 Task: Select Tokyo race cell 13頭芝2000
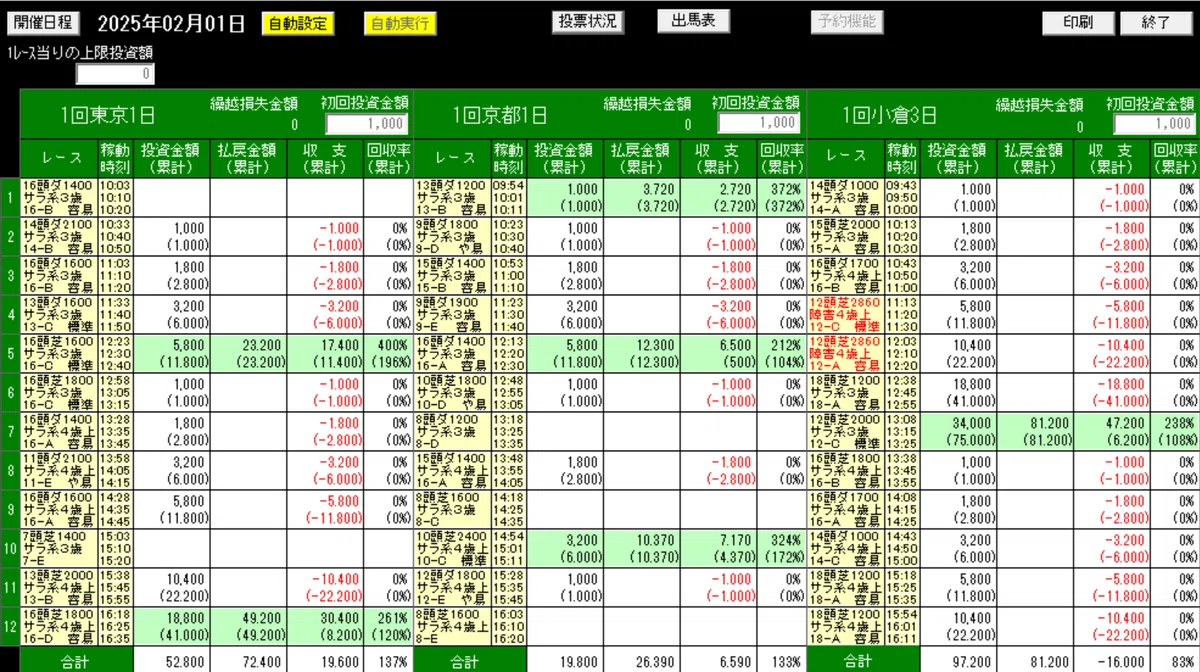point(58,587)
